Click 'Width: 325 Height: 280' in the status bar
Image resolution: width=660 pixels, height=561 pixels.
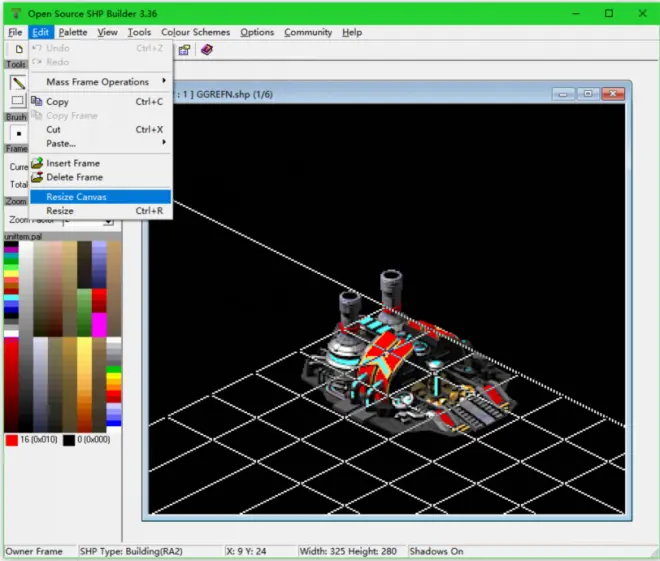tap(348, 551)
